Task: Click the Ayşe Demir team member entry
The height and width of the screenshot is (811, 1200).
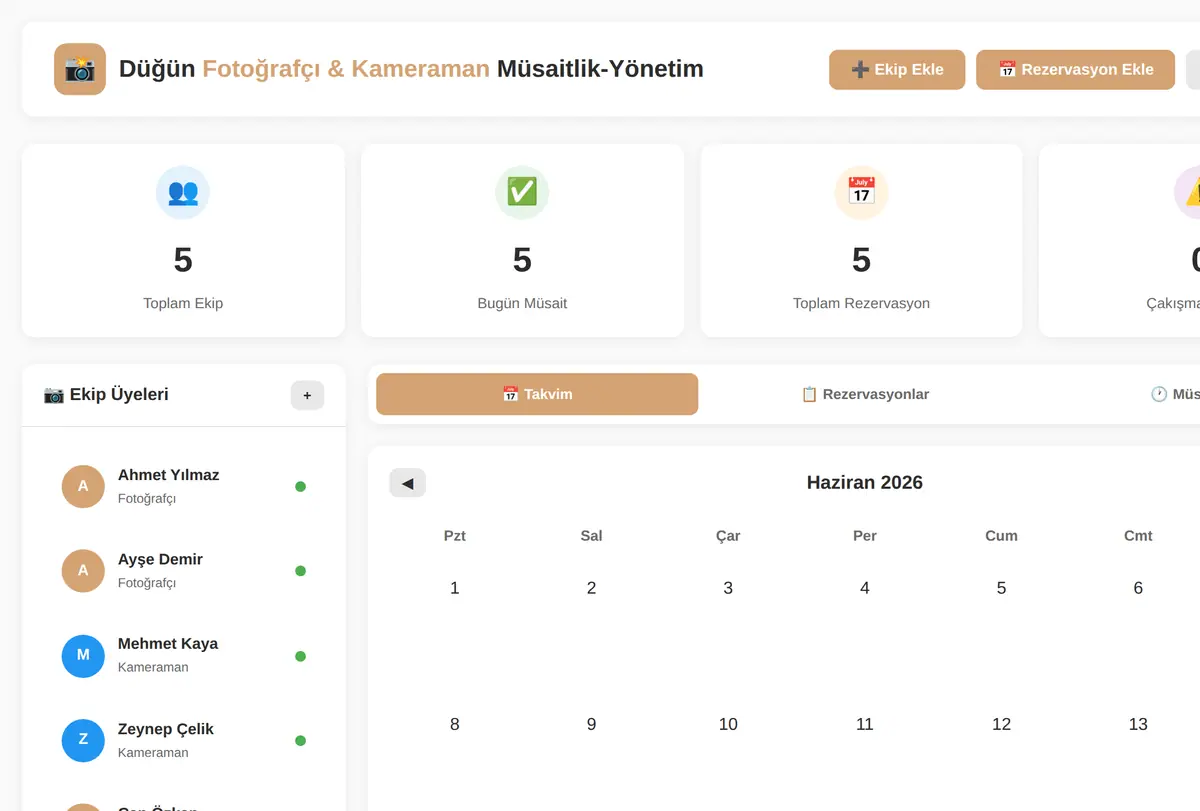Action: point(184,571)
